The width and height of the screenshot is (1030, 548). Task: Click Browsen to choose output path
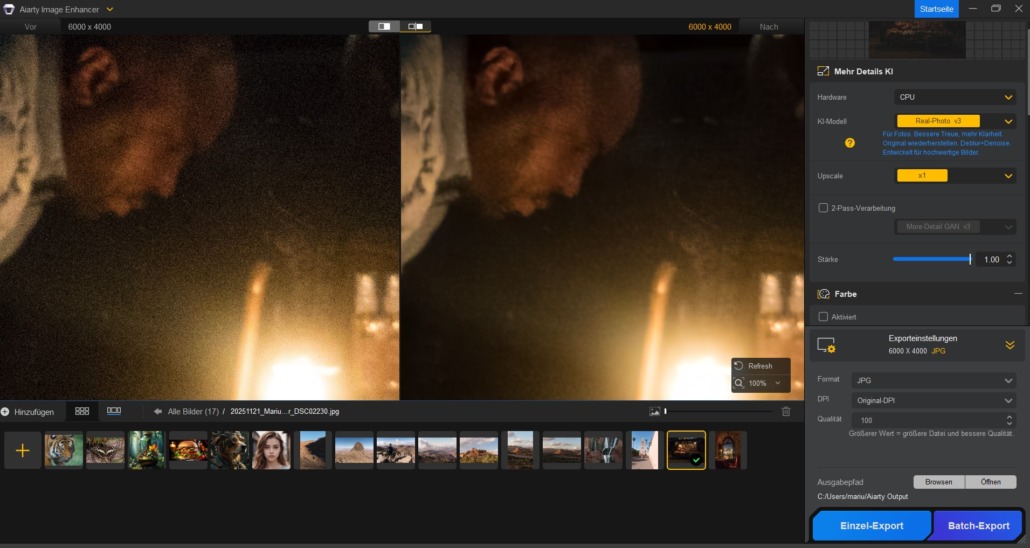[938, 482]
